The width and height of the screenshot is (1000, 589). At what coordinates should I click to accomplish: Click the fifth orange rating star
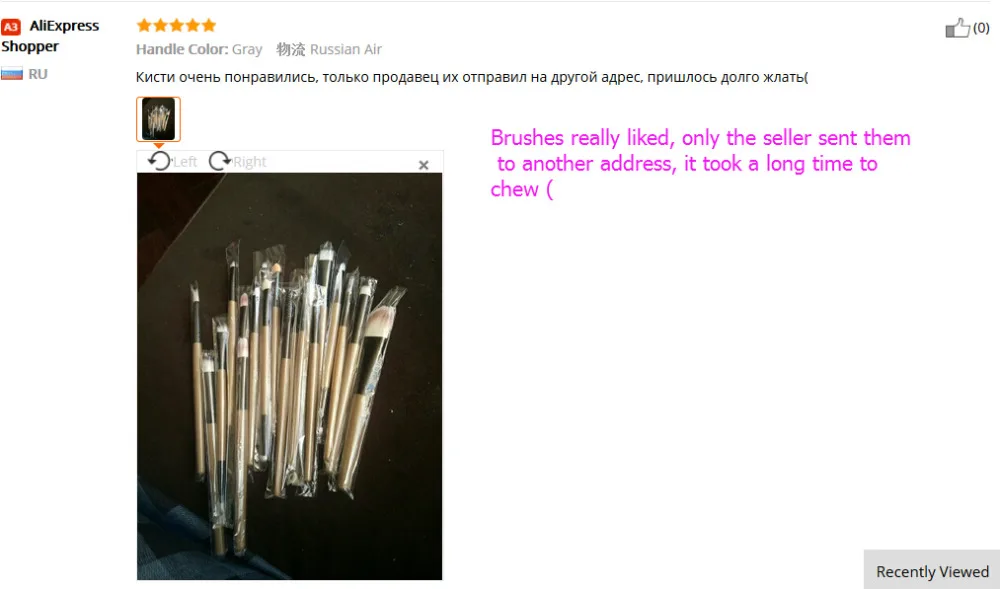[x=209, y=25]
